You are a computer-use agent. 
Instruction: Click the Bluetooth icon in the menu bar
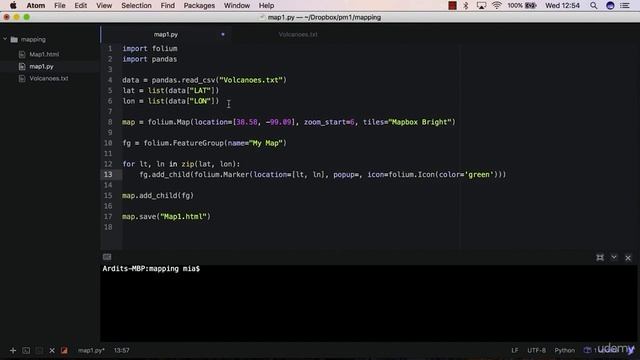(x=466, y=5)
